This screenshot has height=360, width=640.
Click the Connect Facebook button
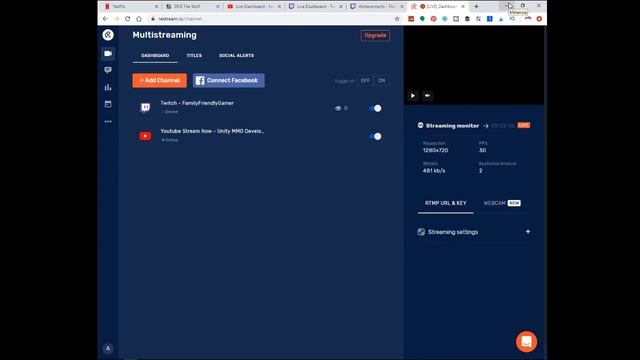229,80
